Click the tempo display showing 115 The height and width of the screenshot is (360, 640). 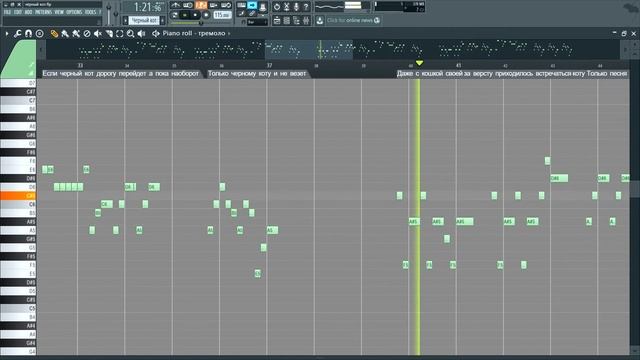point(222,15)
